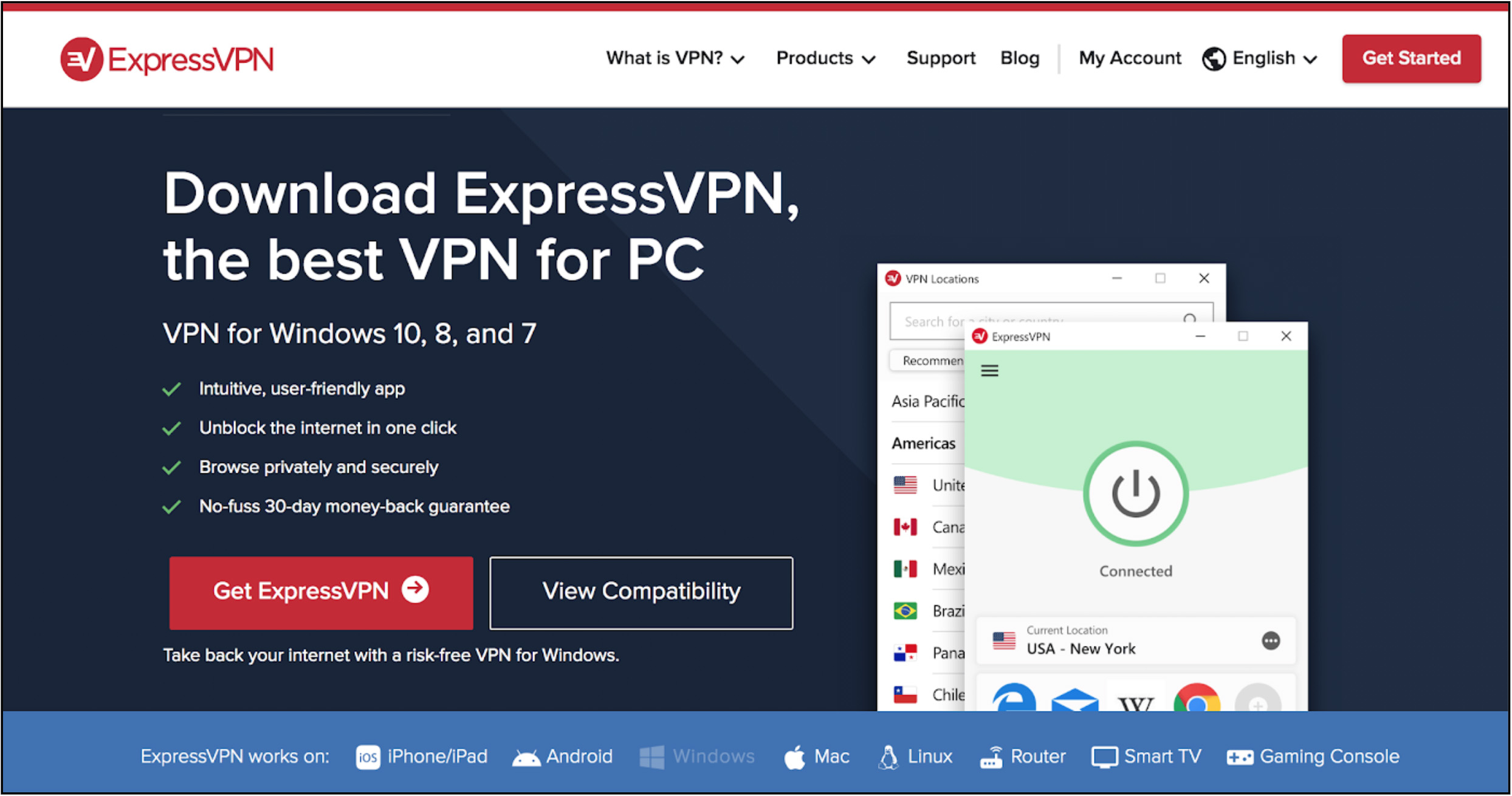Screen dimensions: 1512x796
Task: Minimize the VPN Locations window
Action: [1117, 278]
